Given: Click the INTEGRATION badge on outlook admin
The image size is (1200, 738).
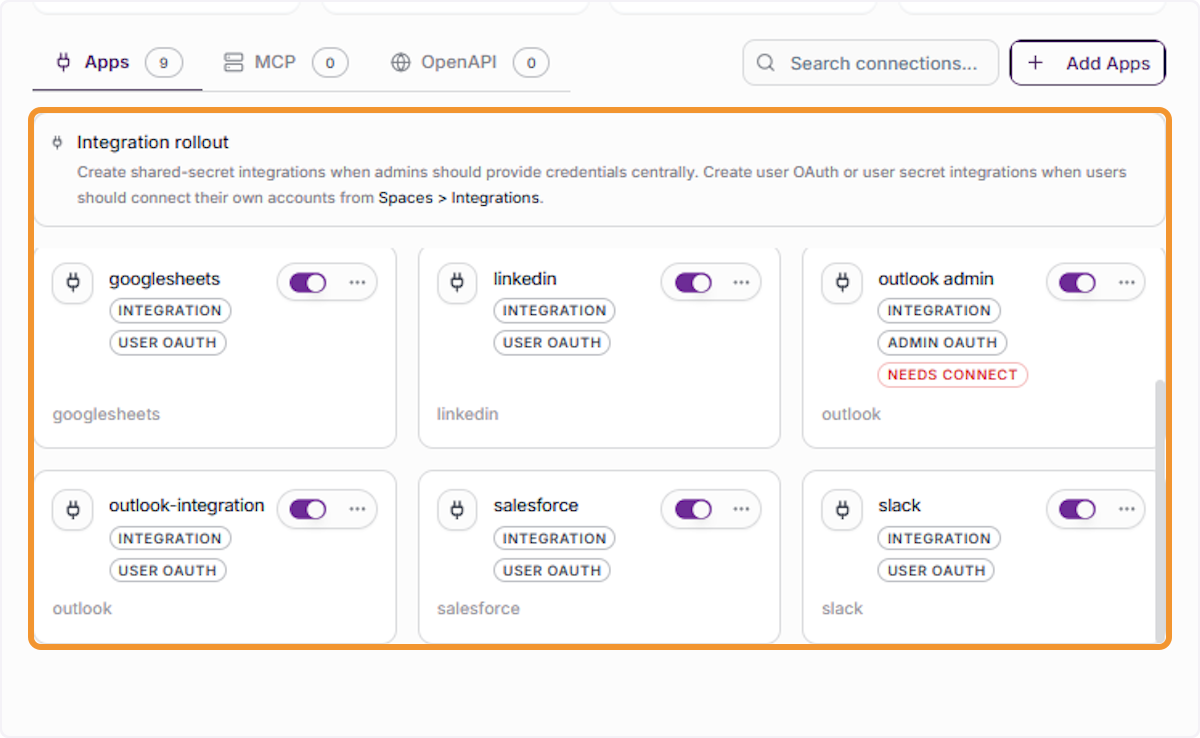Looking at the screenshot, I should (x=939, y=311).
